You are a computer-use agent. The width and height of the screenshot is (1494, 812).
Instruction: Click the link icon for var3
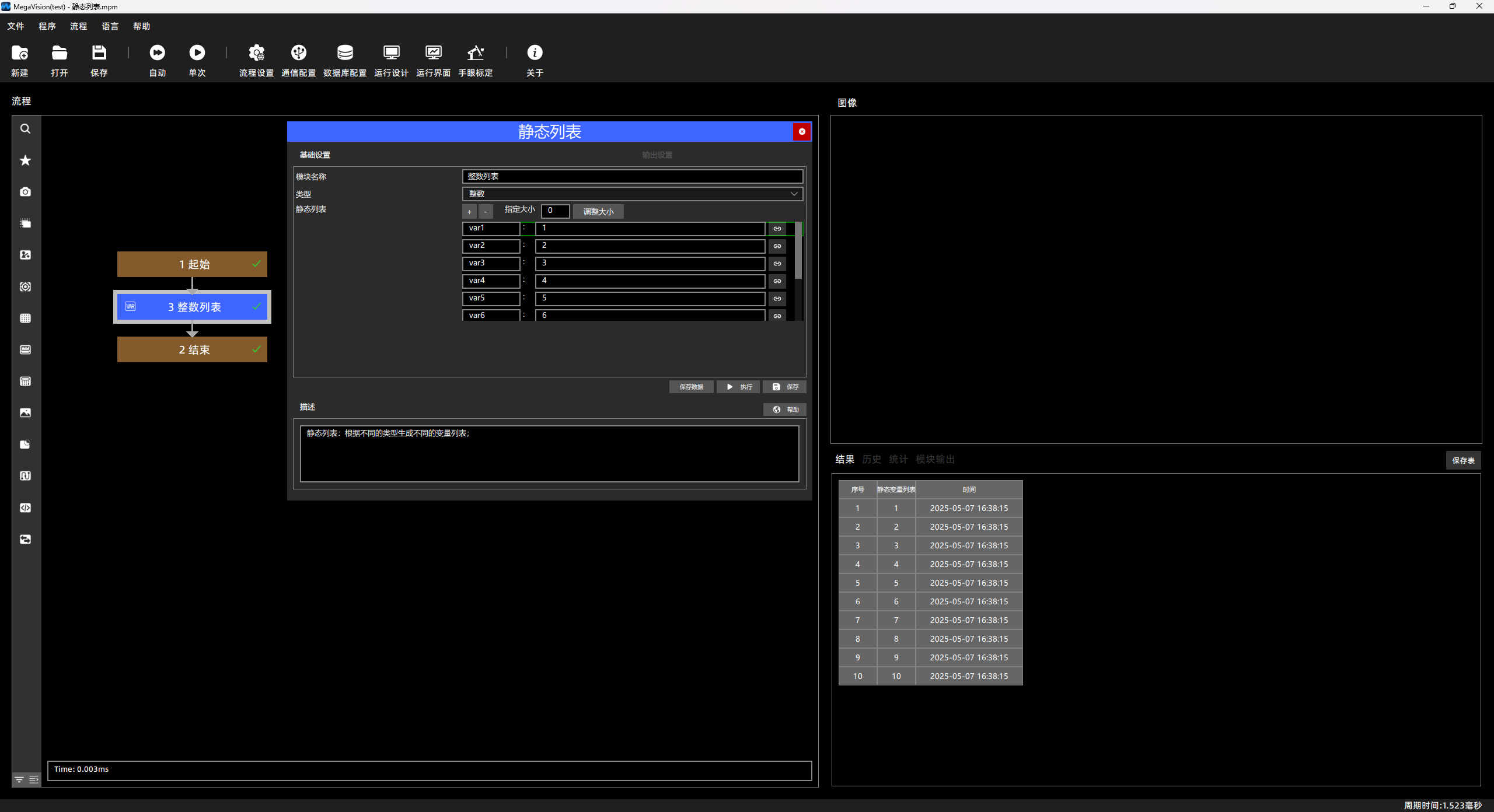777,264
